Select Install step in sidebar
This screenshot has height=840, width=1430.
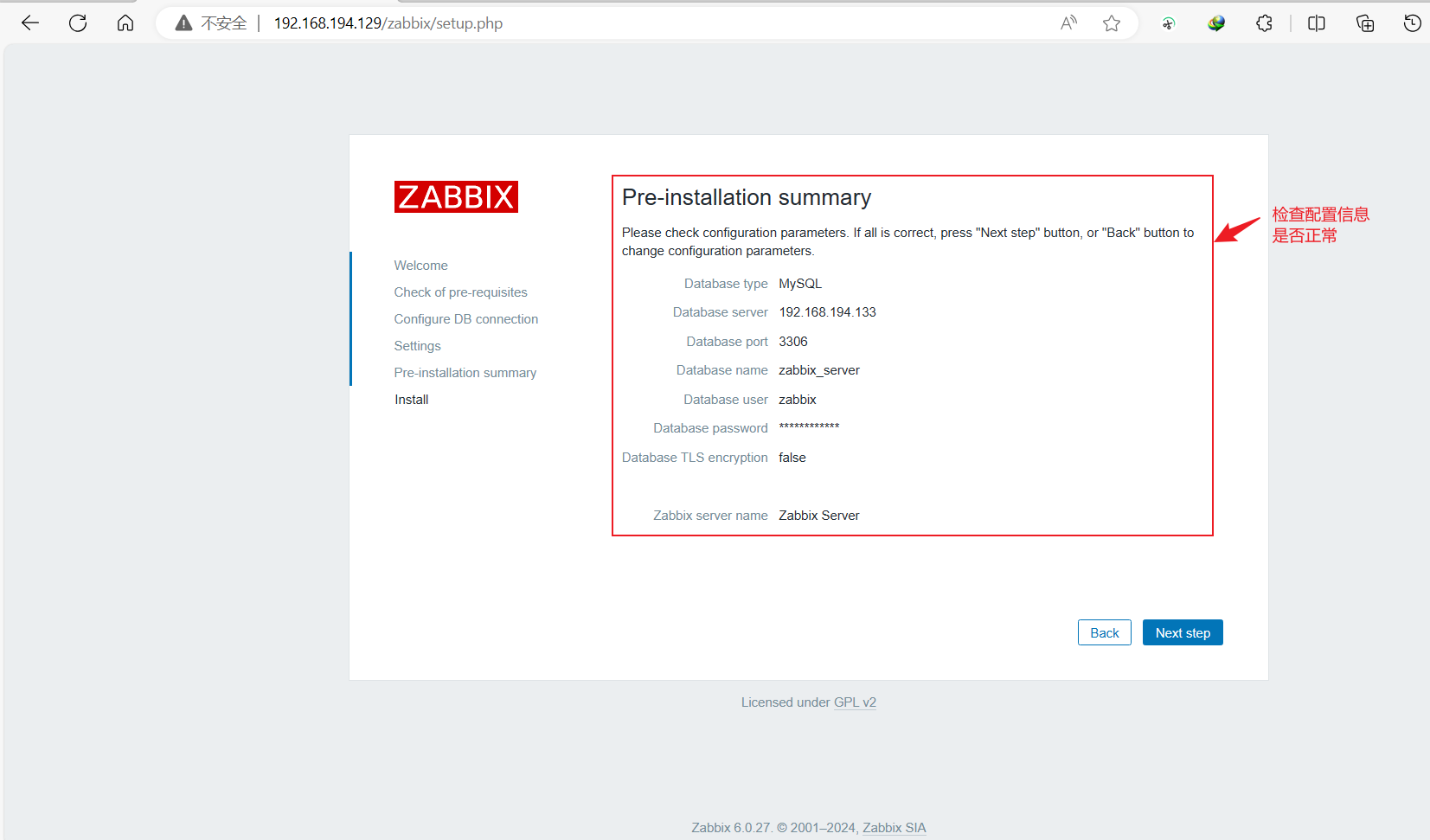pos(412,400)
